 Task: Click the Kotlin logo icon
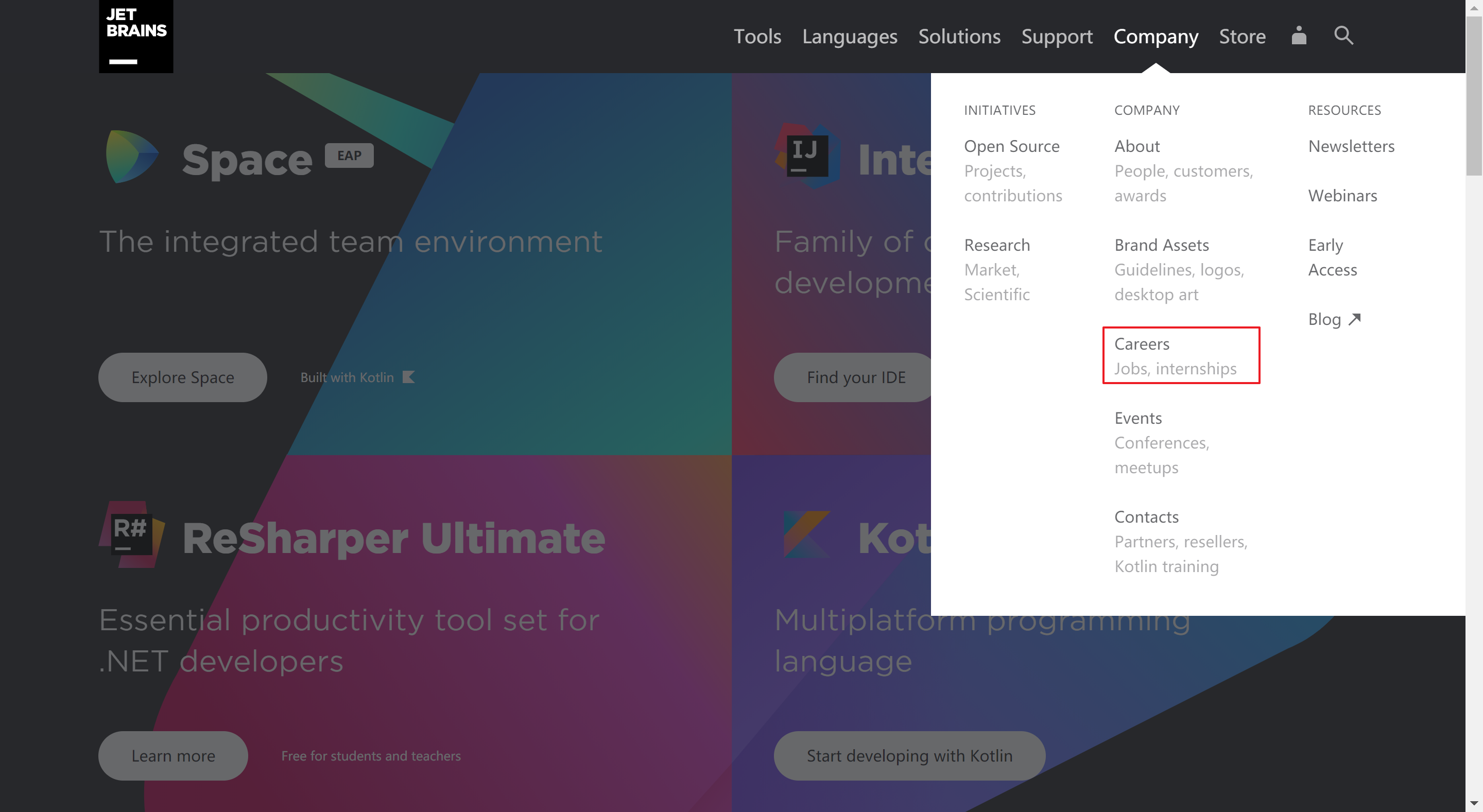(806, 534)
